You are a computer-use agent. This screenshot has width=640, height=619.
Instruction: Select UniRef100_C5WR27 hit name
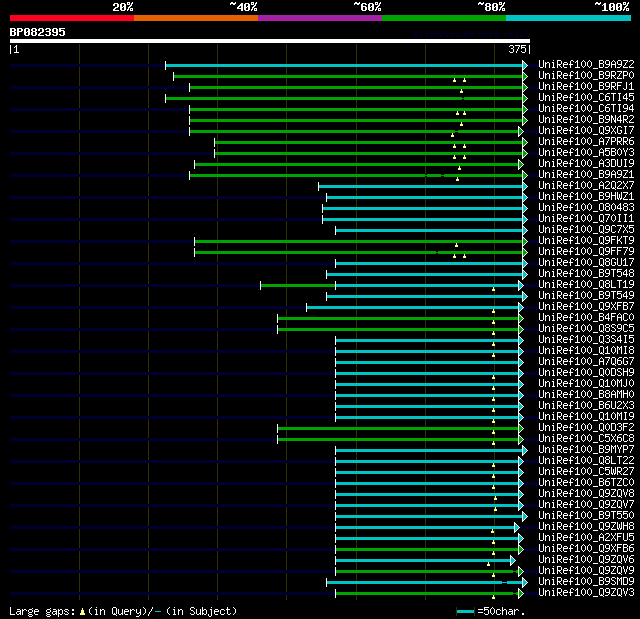tap(586, 472)
